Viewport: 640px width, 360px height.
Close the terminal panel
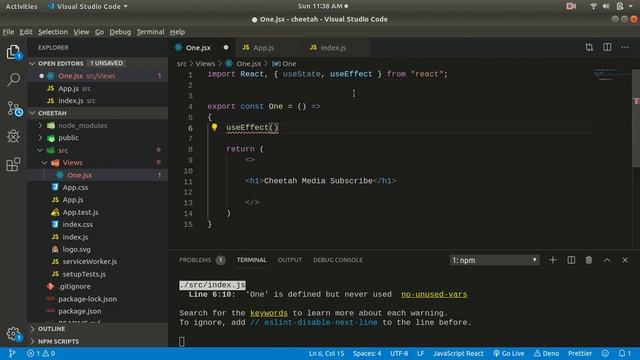(625, 260)
